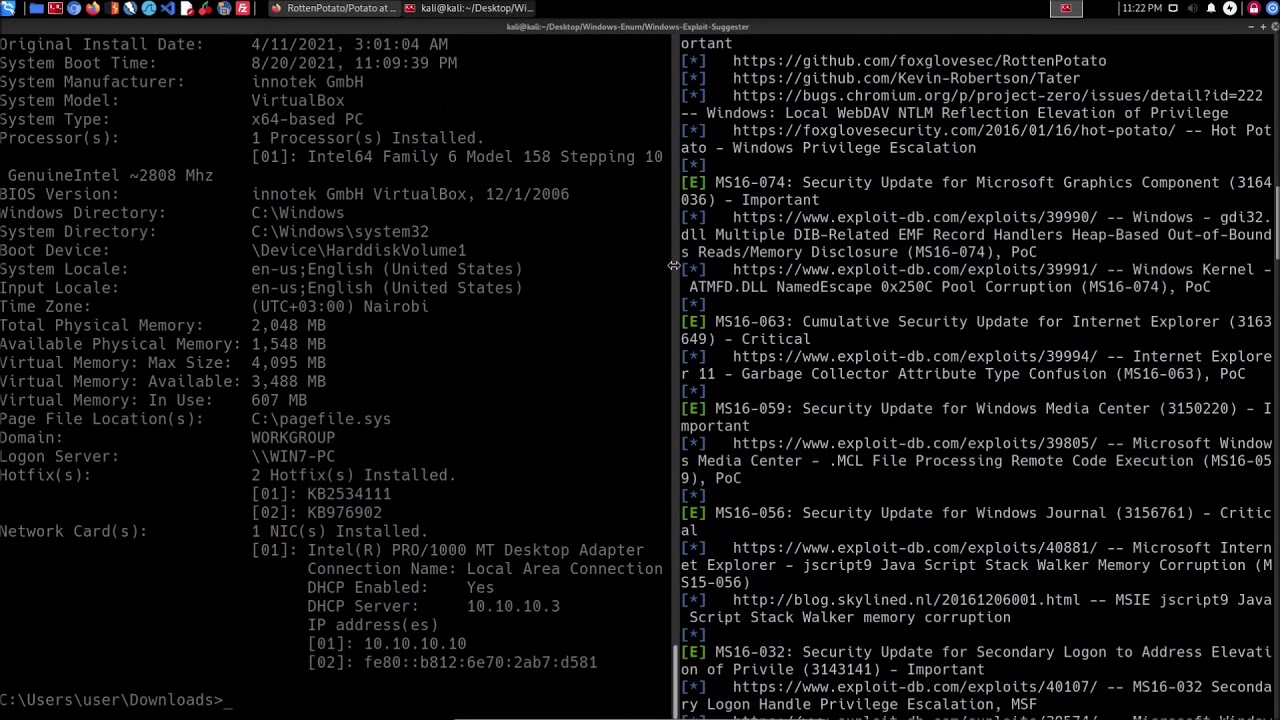Open the power manager lightning icon
This screenshot has height=720, width=1280.
pyautogui.click(x=1230, y=8)
